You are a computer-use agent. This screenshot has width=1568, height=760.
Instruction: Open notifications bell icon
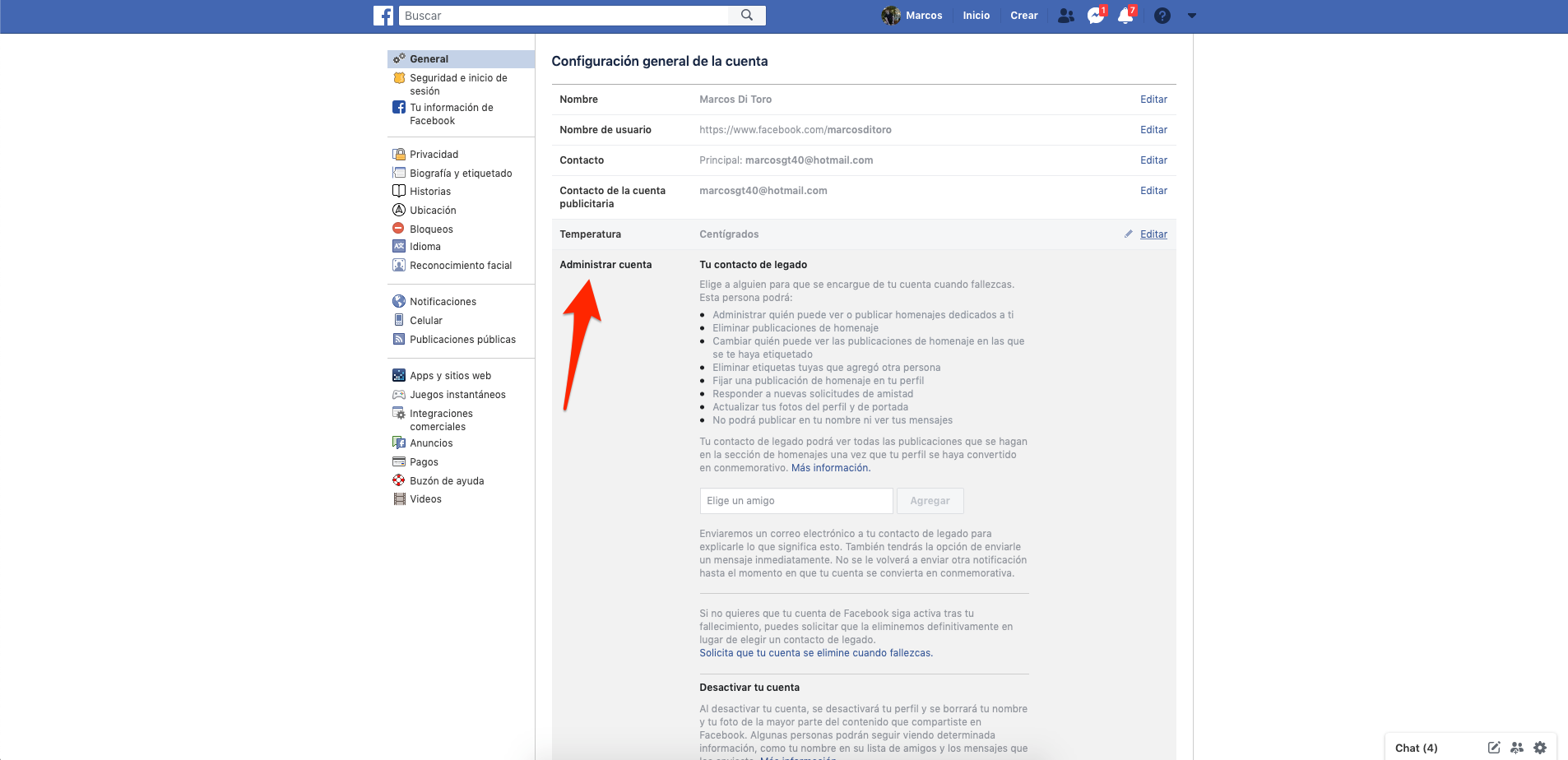1125,16
